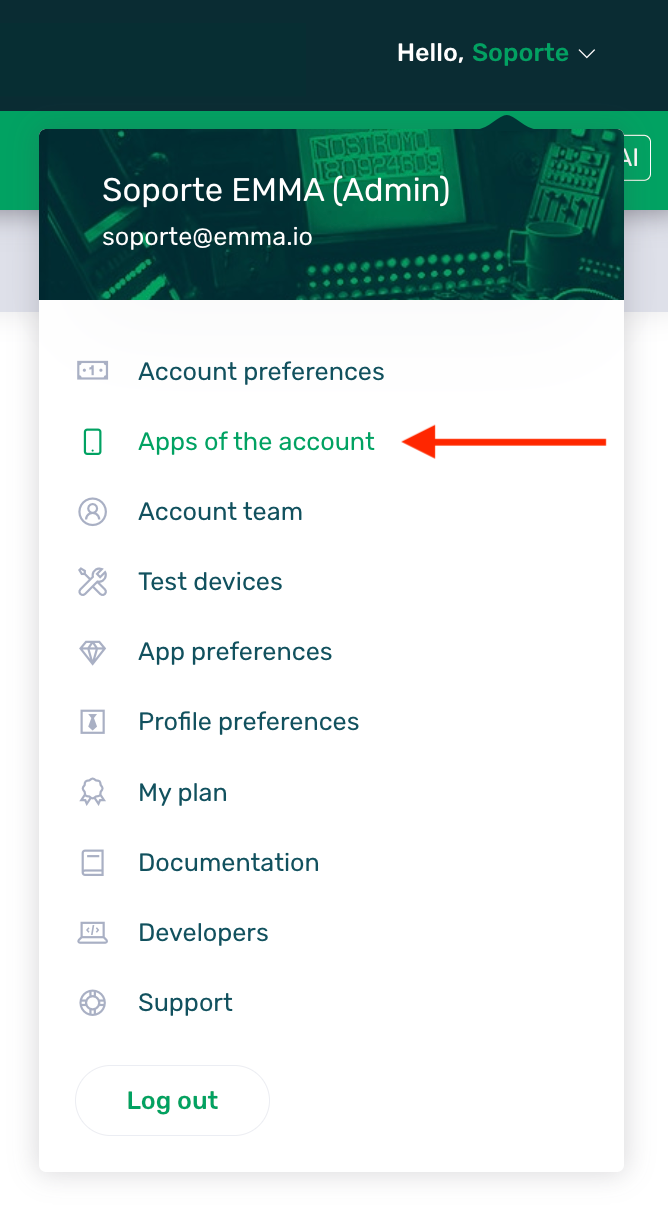This screenshot has height=1226, width=668.
Task: Open My plan from the menu
Action: (183, 792)
